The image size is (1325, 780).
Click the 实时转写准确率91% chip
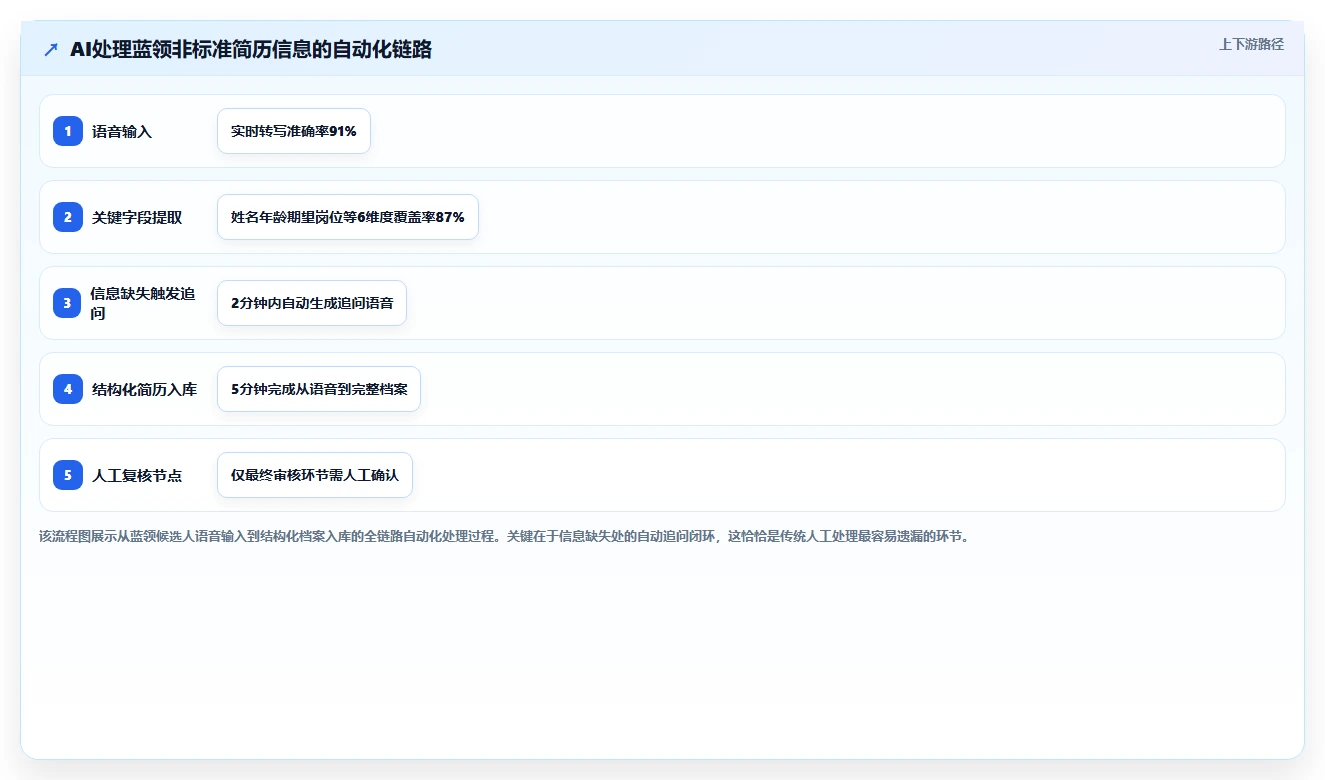coord(294,131)
